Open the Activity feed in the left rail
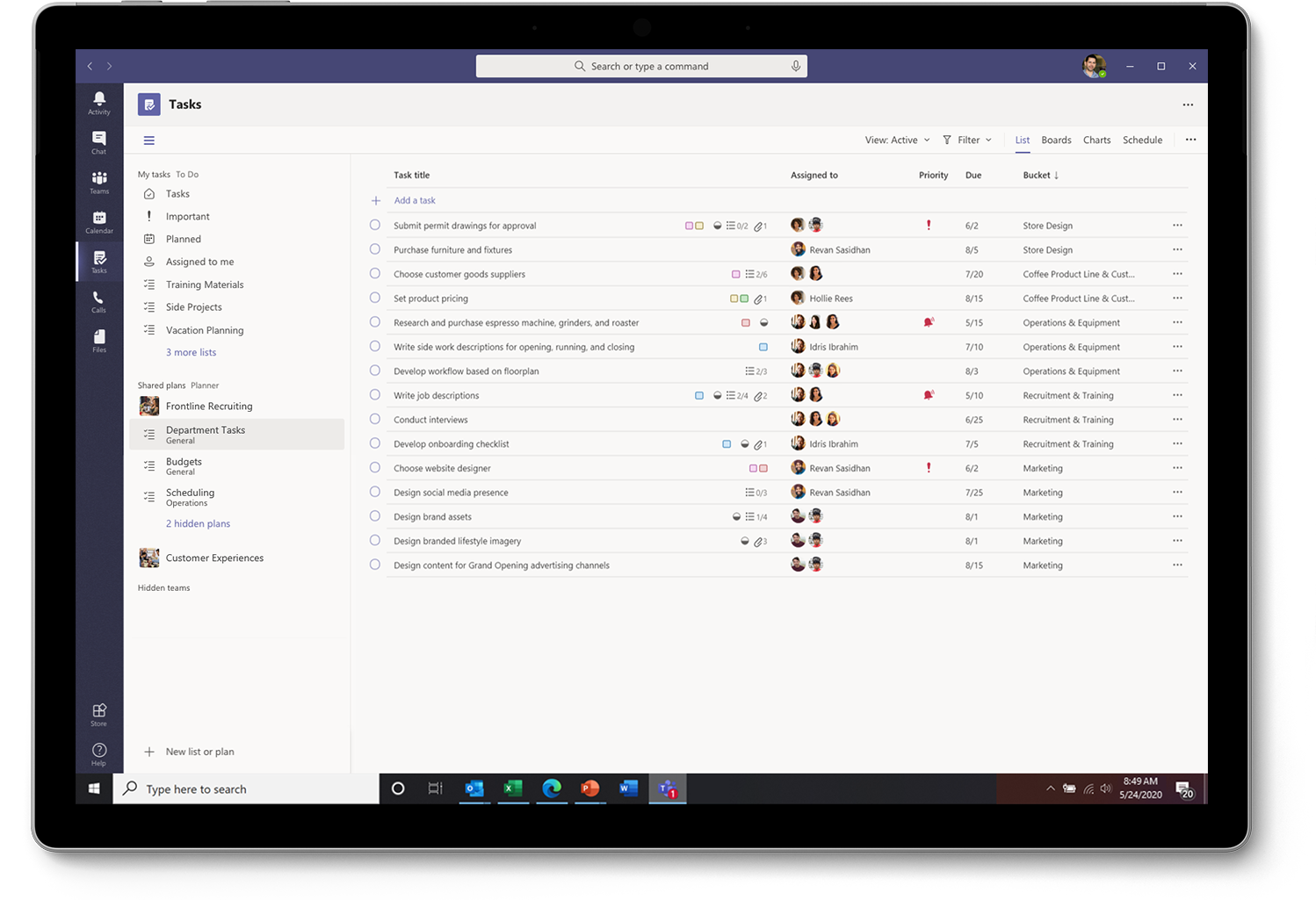The width and height of the screenshot is (1316, 900). coord(98,101)
